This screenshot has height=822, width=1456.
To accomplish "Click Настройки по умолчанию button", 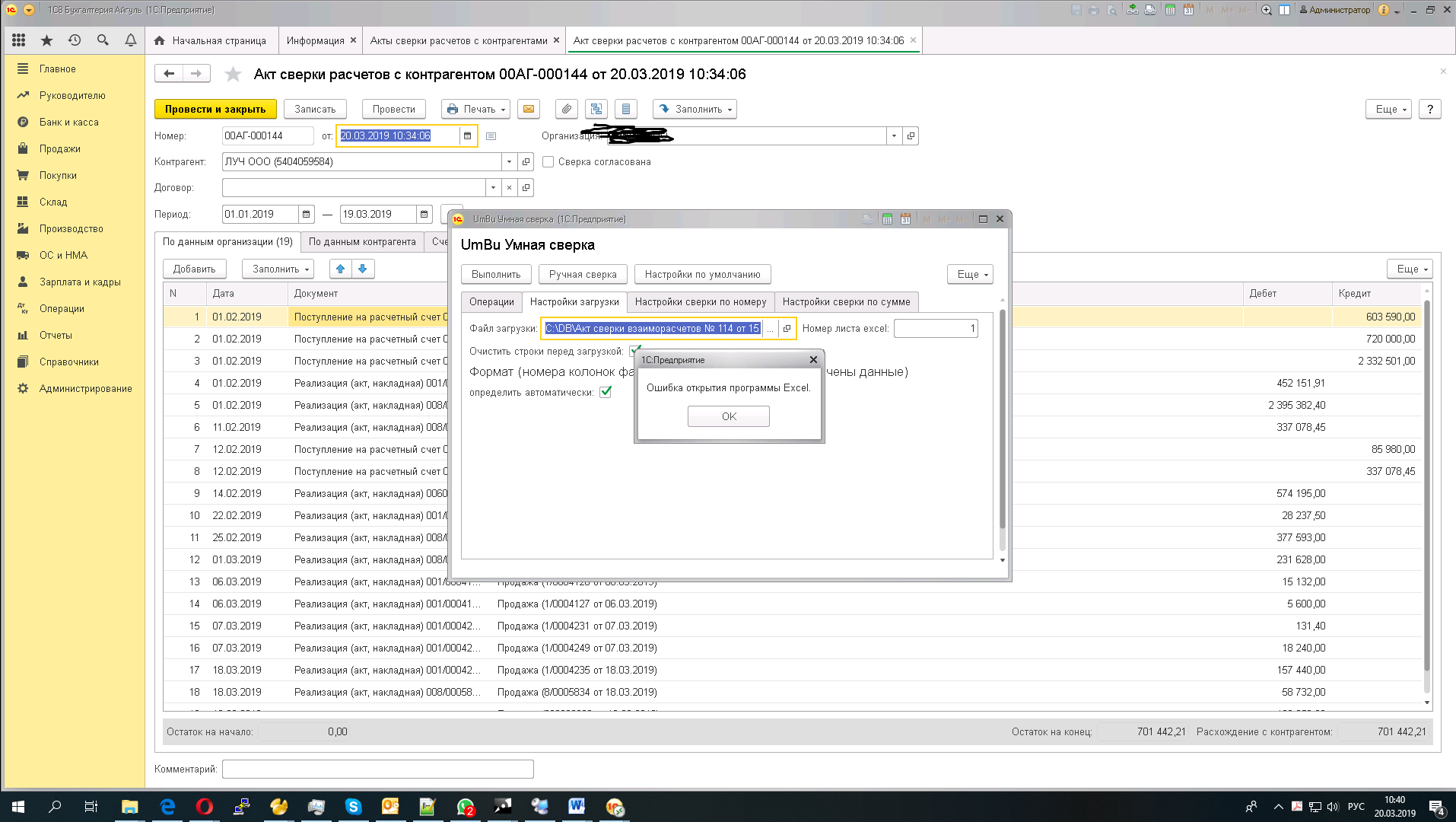I will pyautogui.click(x=702, y=274).
